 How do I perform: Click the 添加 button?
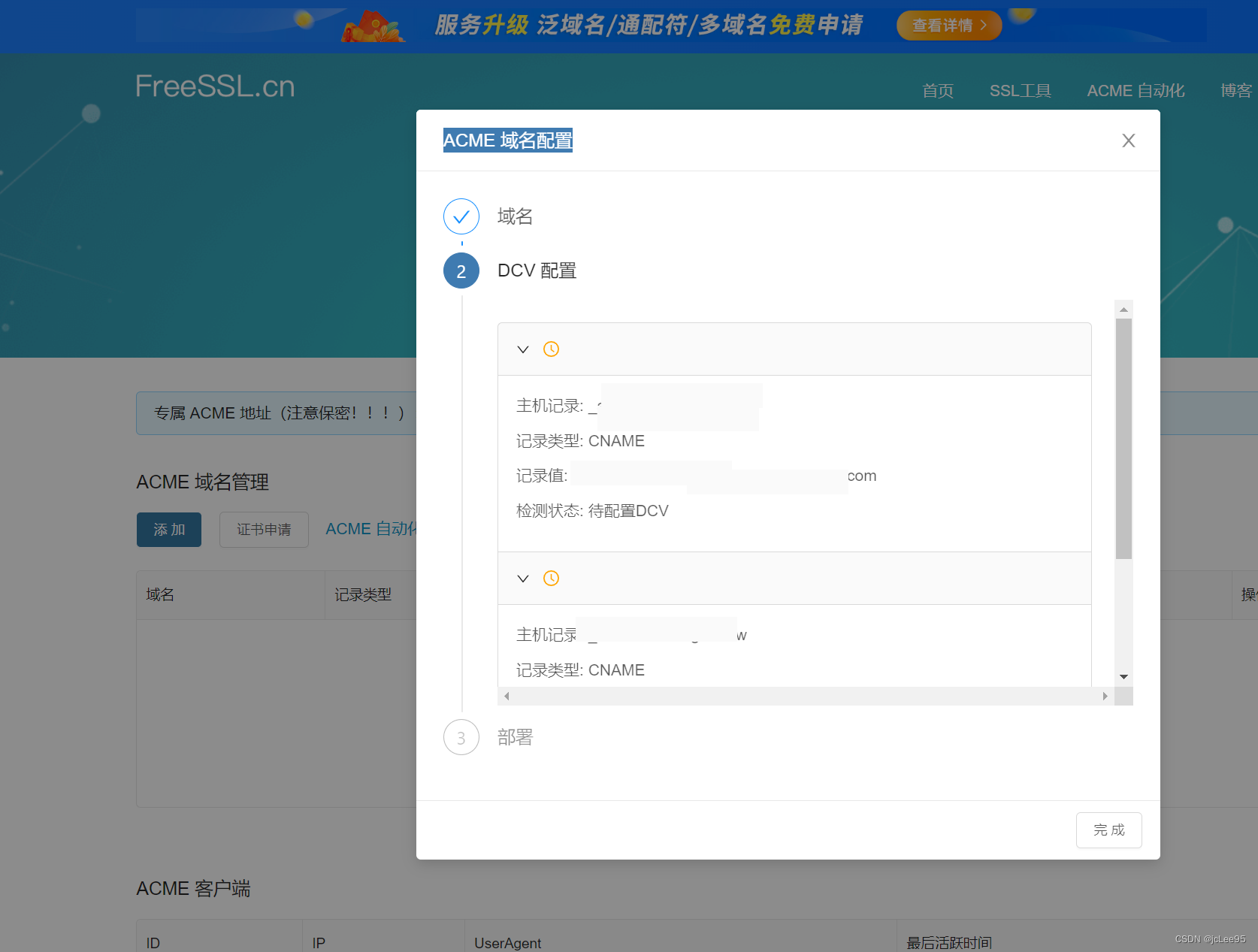pyautogui.click(x=169, y=530)
